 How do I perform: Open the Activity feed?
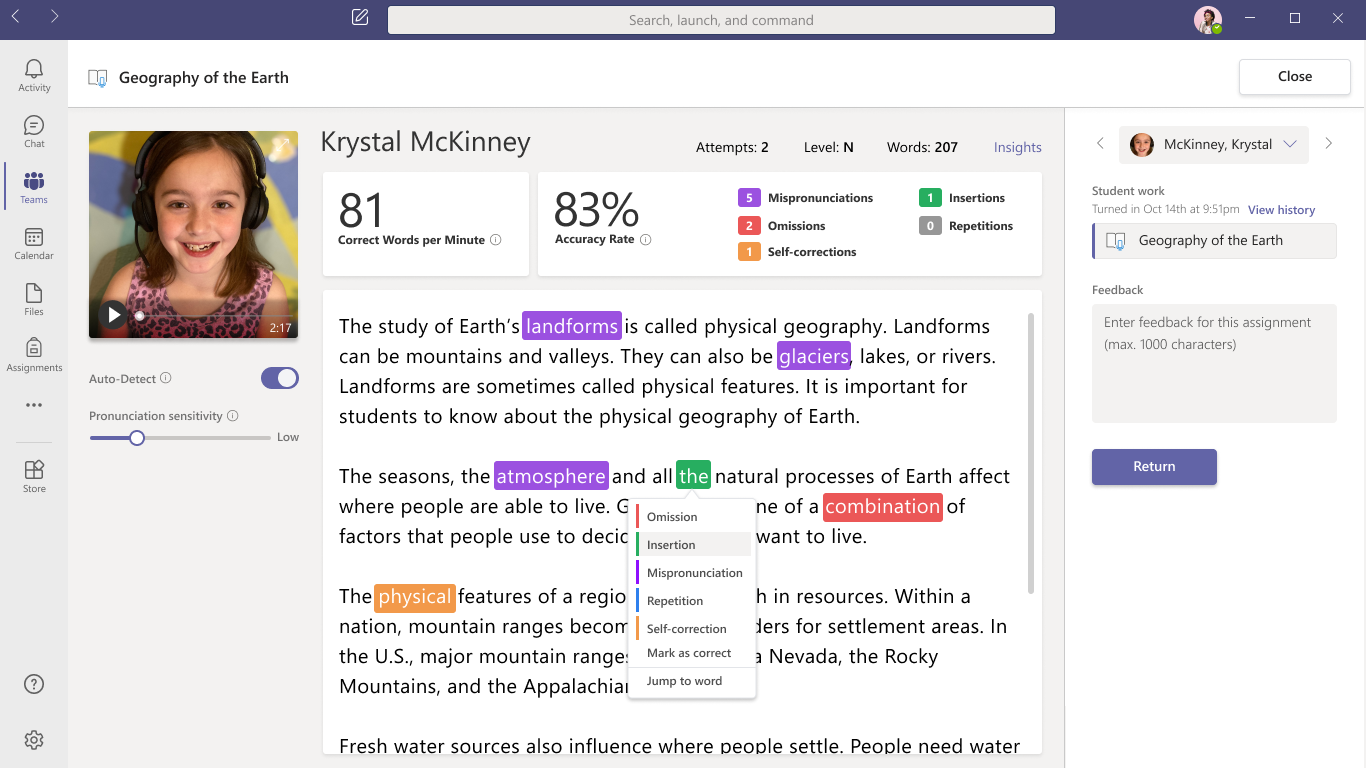pos(33,75)
